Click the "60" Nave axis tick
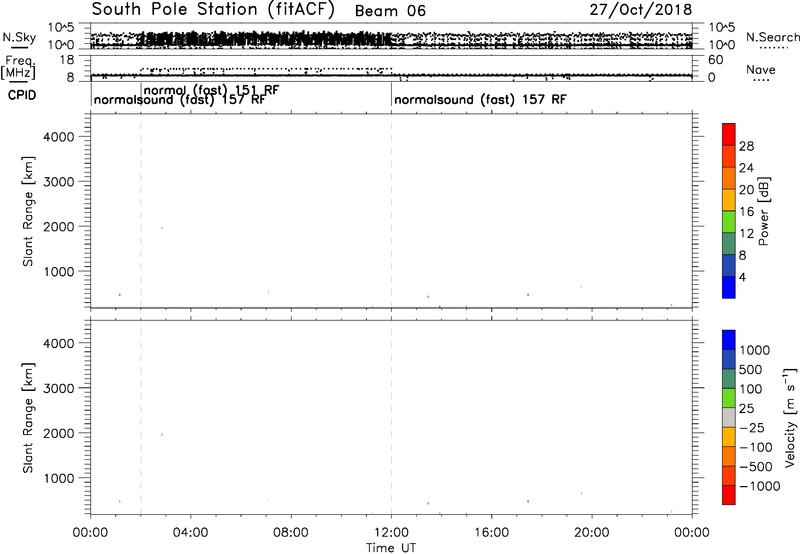This screenshot has width=800, height=554. point(715,60)
